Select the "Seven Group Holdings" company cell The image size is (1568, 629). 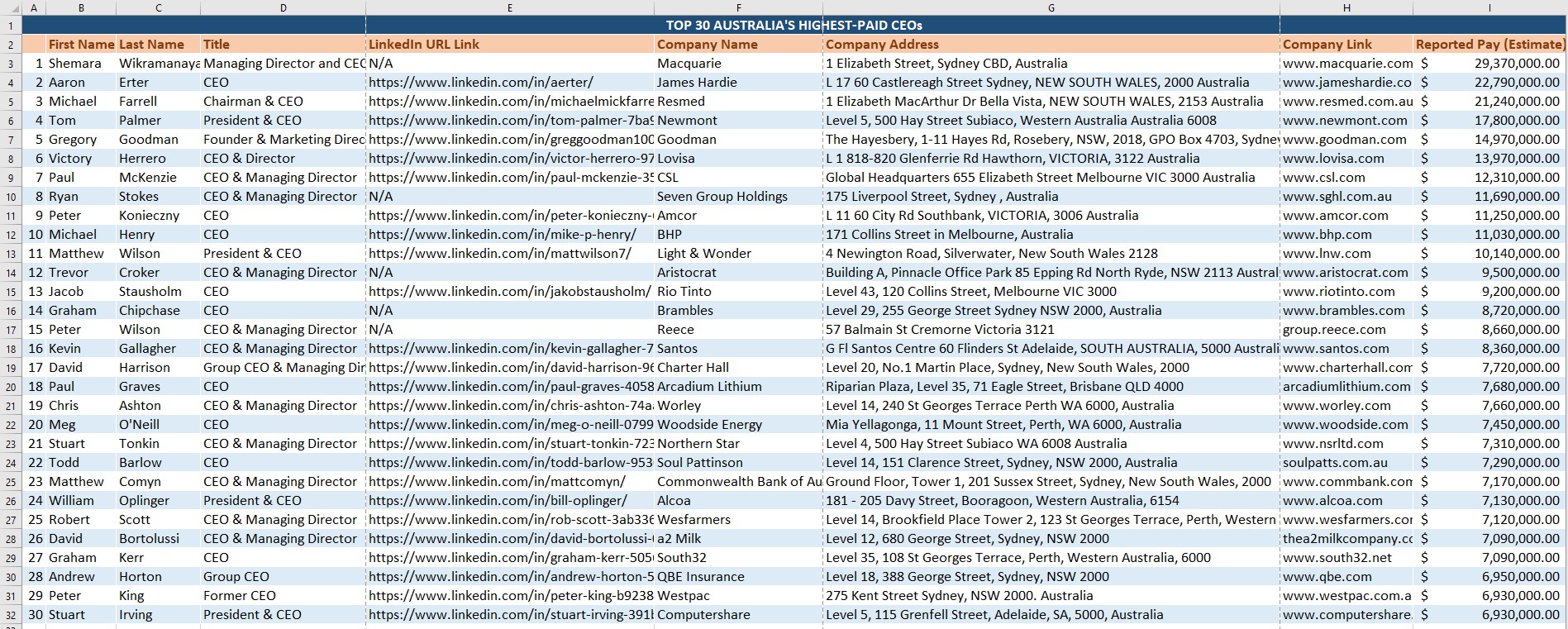(739, 197)
